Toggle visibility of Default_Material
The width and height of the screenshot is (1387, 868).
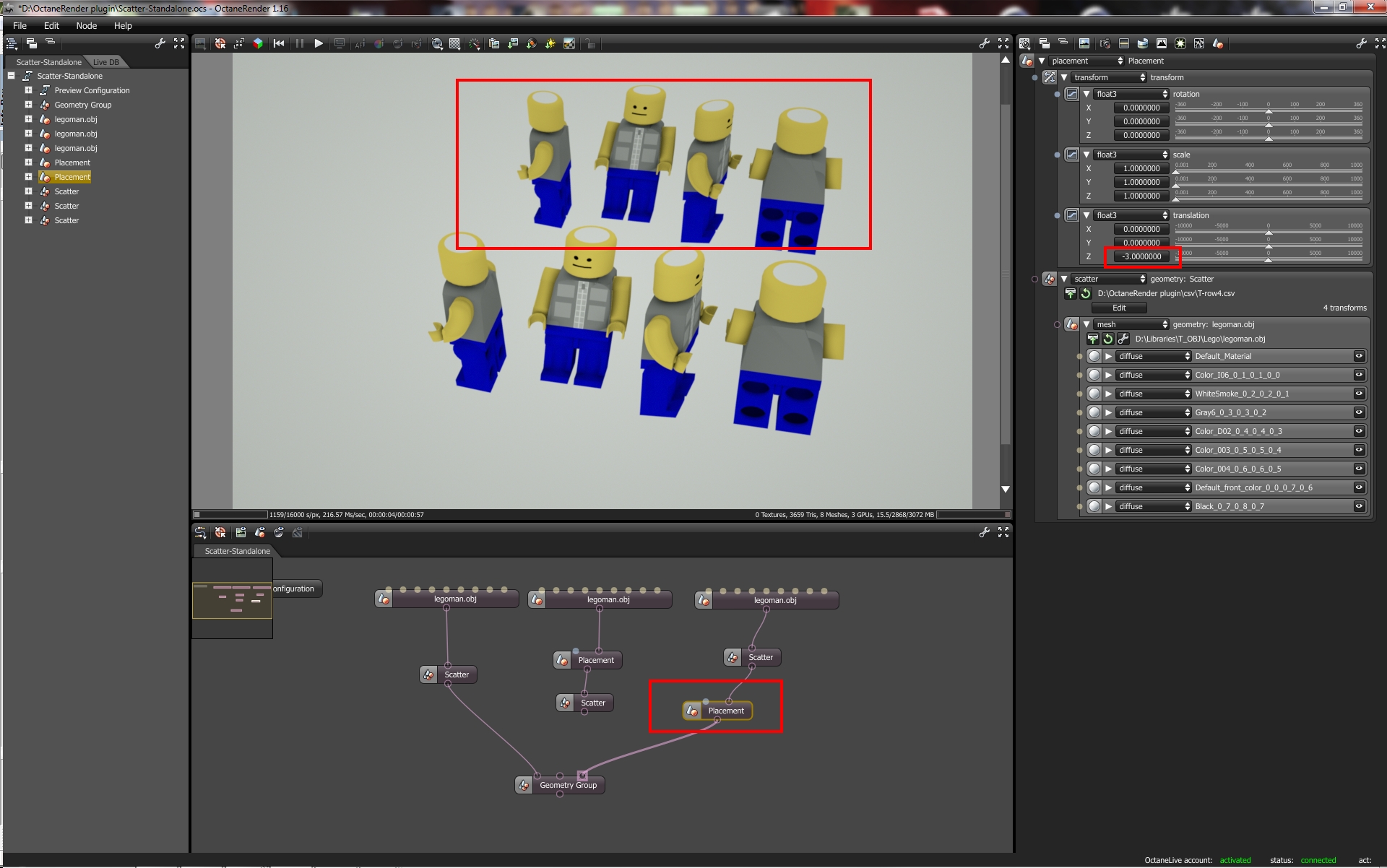(1359, 356)
